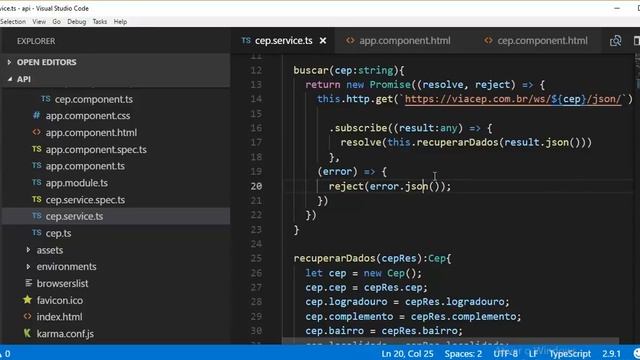Screen dimensions: 640x360
Task: Click line number 20 in the gutter
Action: tap(256, 186)
